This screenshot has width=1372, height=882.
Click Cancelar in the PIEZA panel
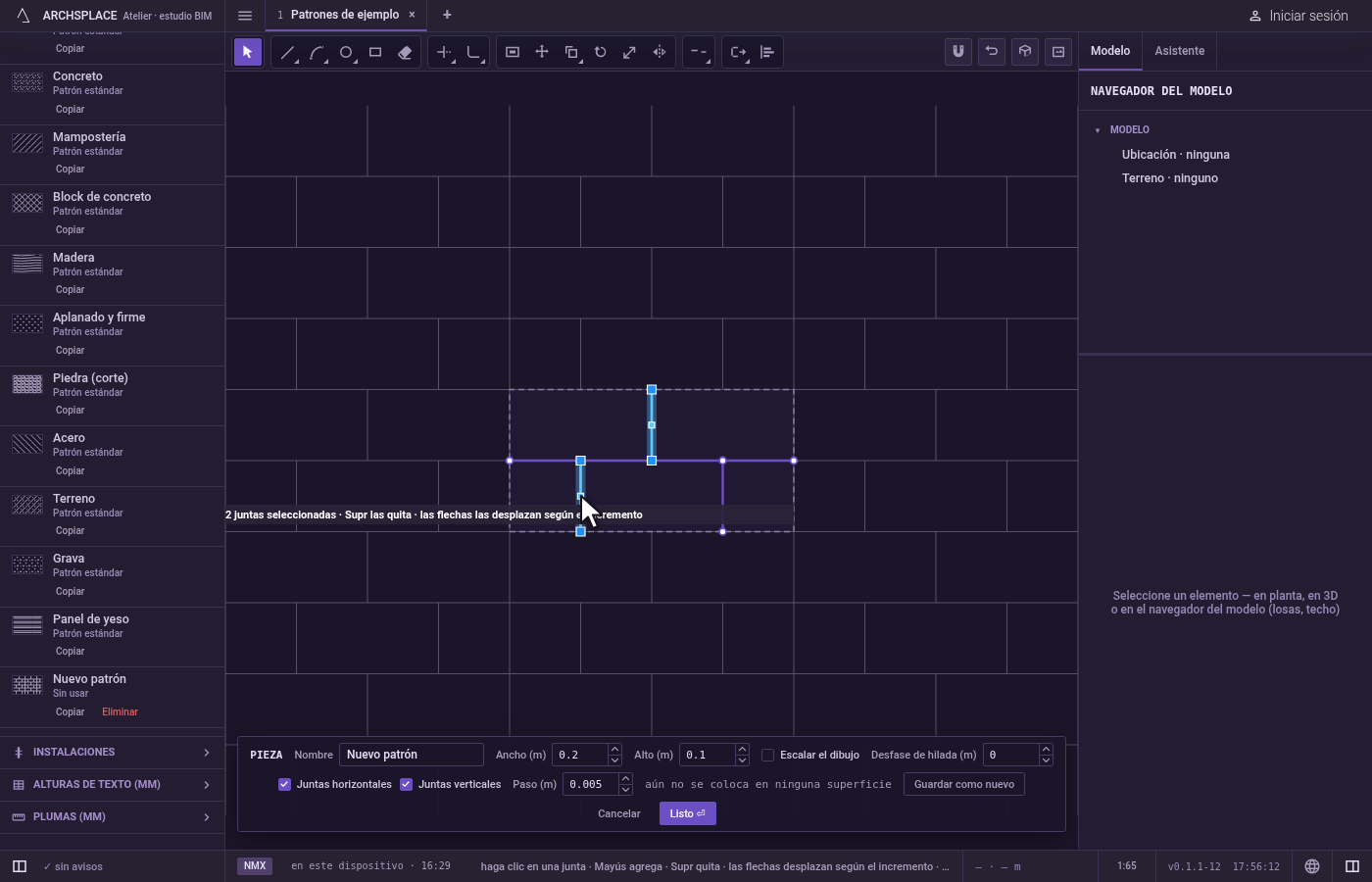tap(619, 813)
